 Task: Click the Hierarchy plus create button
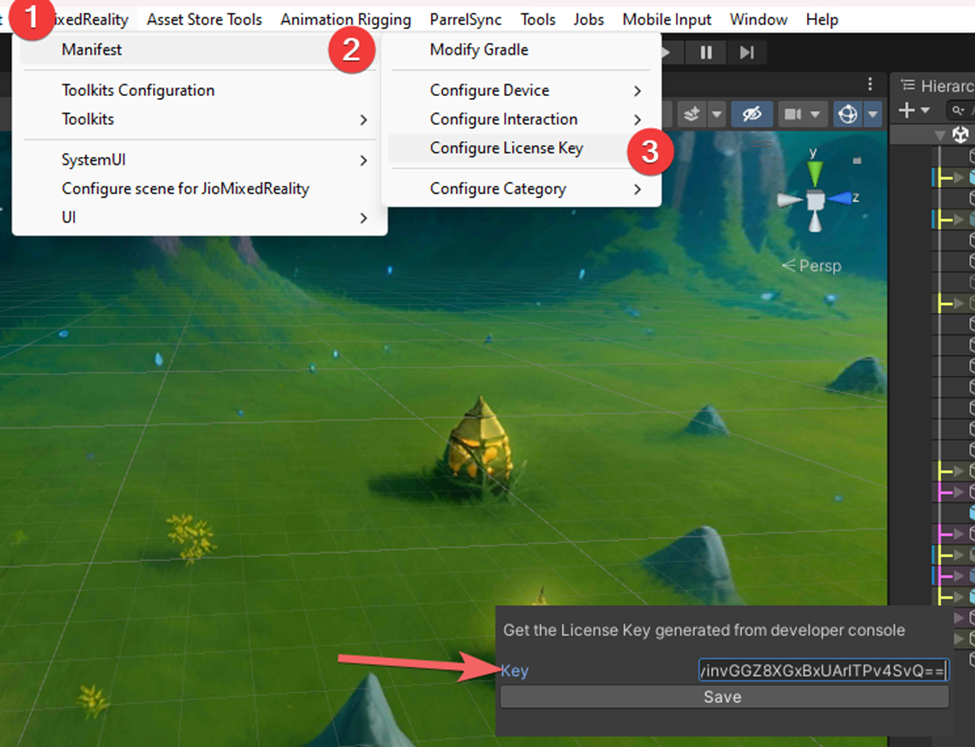point(906,110)
